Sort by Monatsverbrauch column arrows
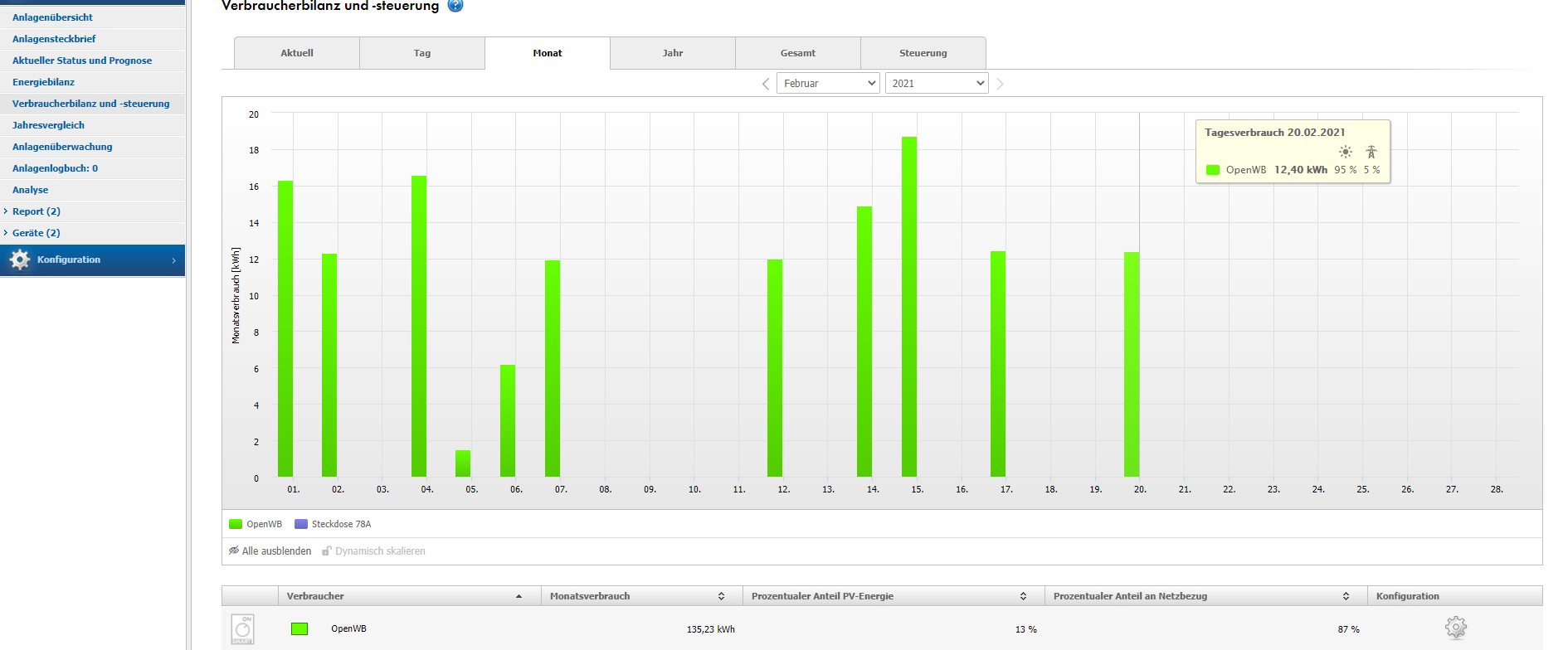 click(721, 596)
